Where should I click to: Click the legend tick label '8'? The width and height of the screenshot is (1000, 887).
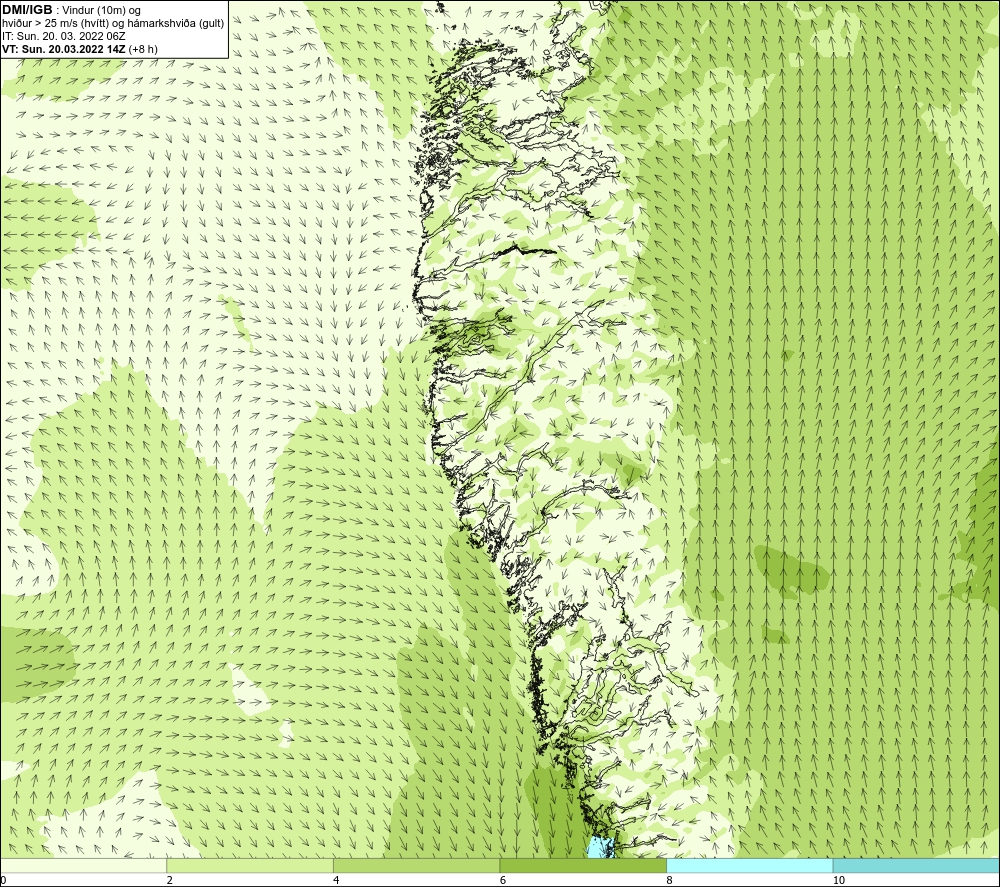point(669,880)
